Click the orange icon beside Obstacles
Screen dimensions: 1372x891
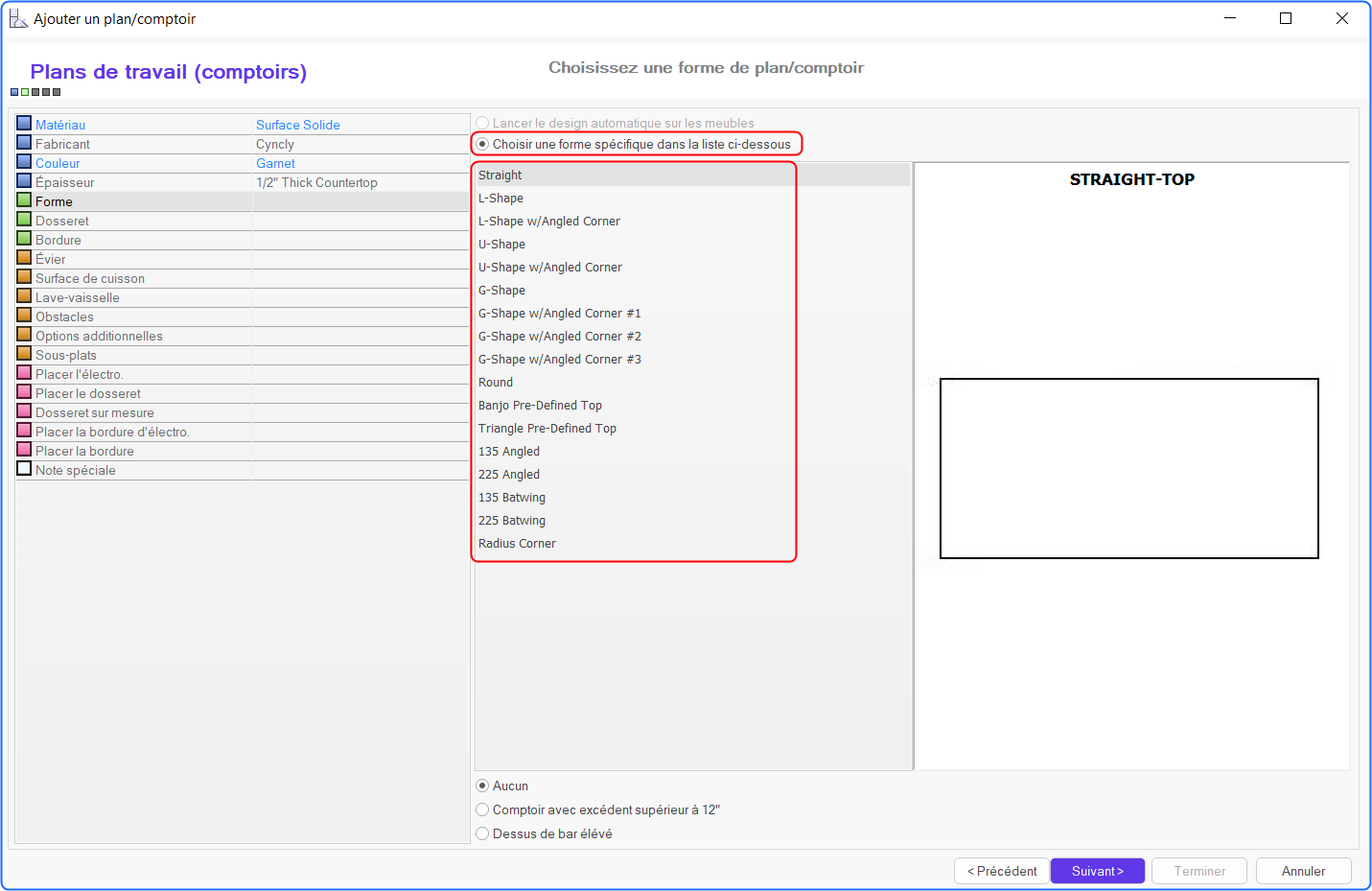click(x=24, y=316)
